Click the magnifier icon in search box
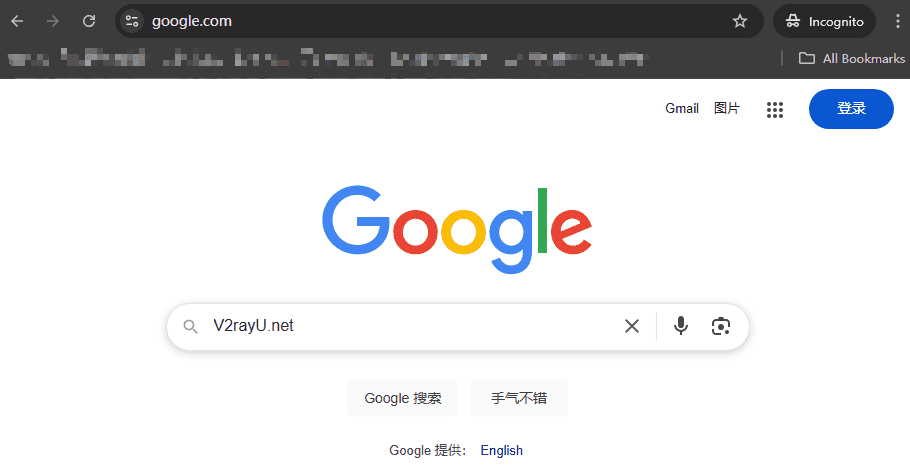910x476 pixels. click(190, 326)
